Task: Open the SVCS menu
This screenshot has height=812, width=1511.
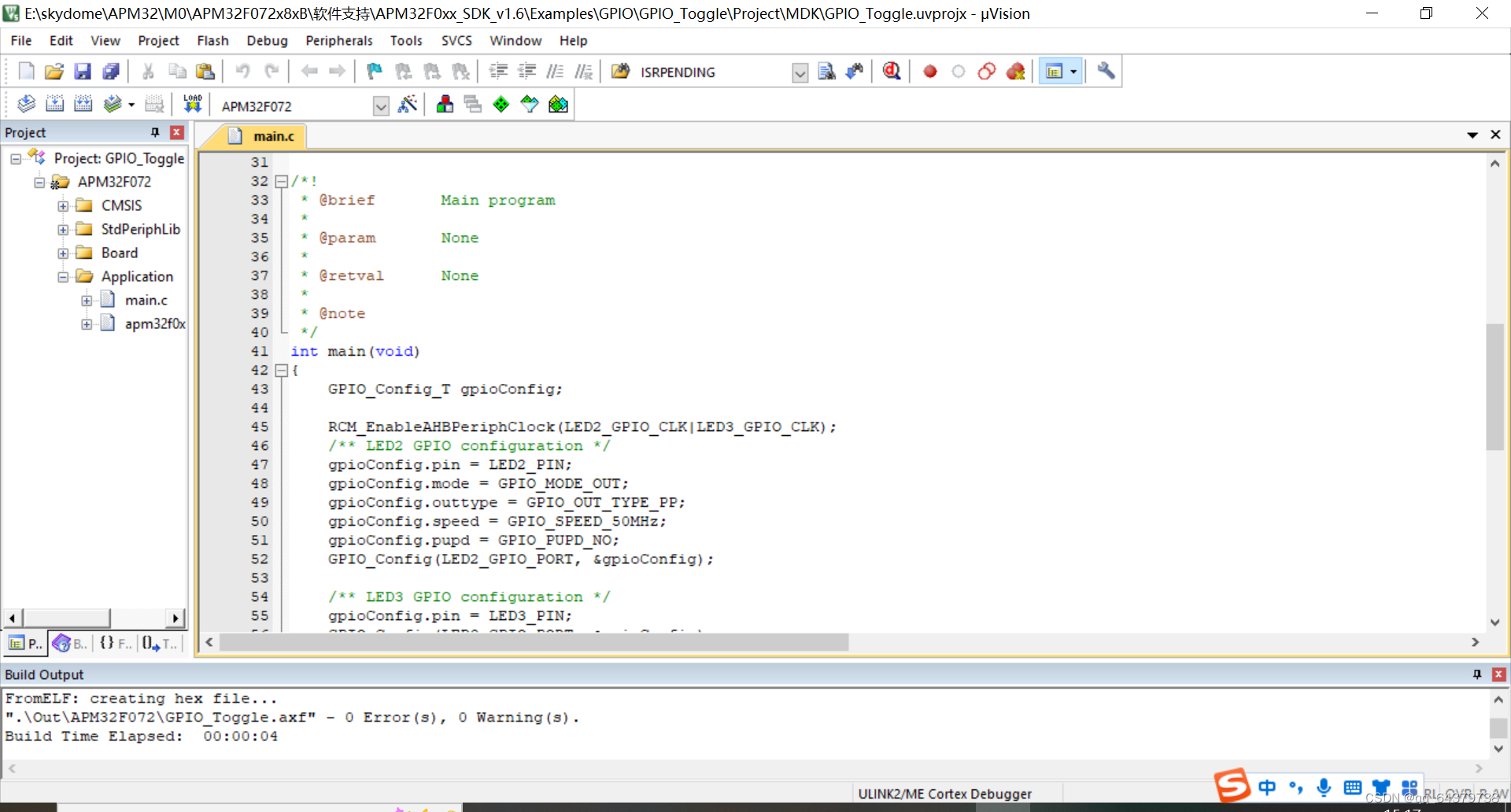Action: (x=456, y=40)
